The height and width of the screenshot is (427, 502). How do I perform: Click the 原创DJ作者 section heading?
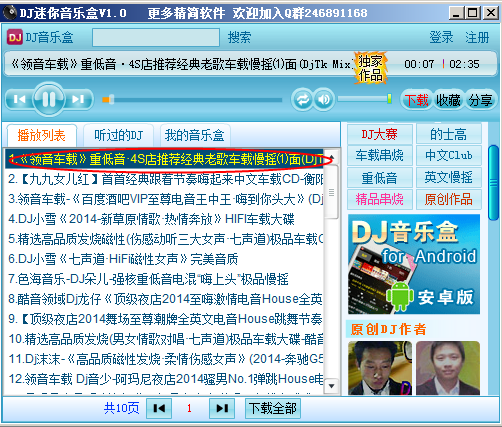click(388, 329)
